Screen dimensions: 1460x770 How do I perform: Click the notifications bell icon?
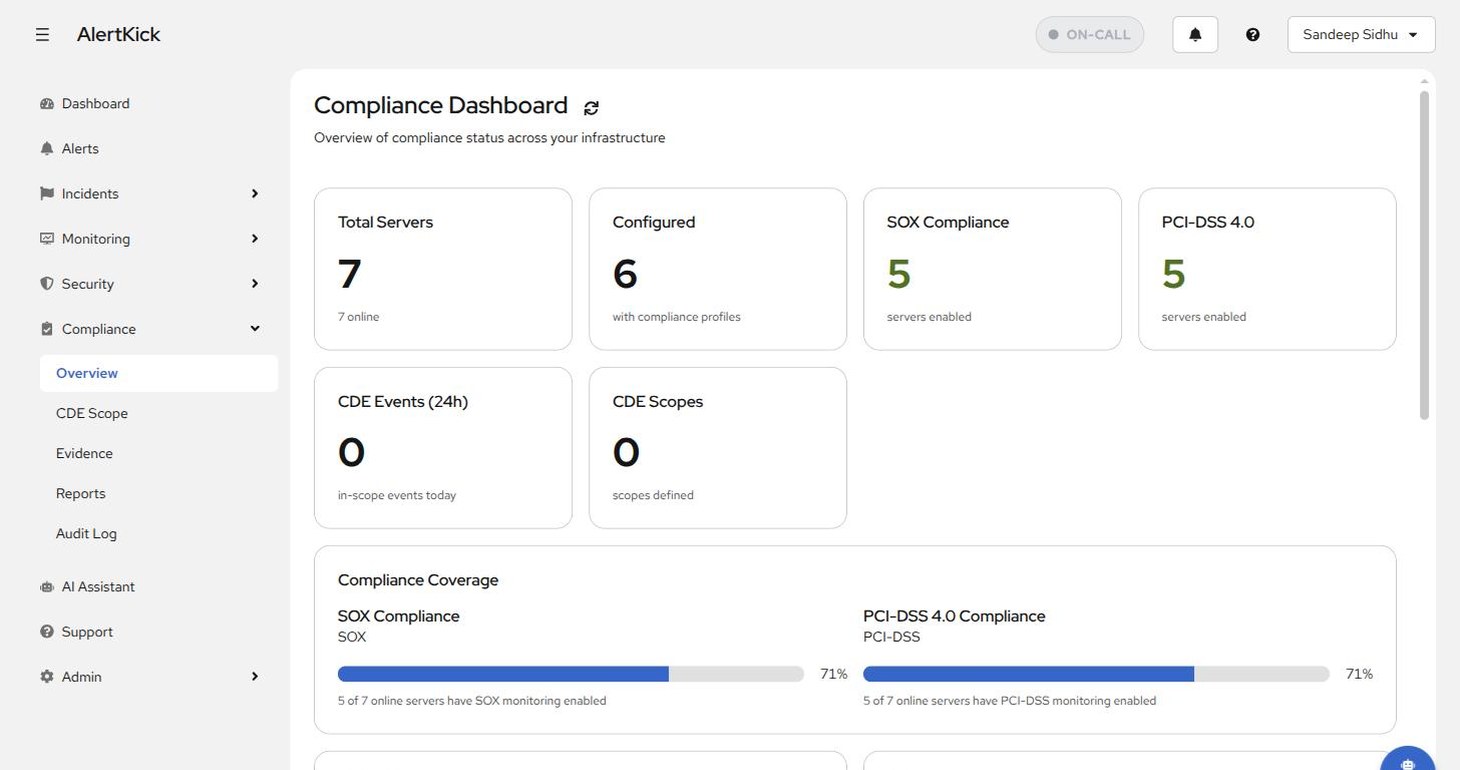click(x=1195, y=34)
